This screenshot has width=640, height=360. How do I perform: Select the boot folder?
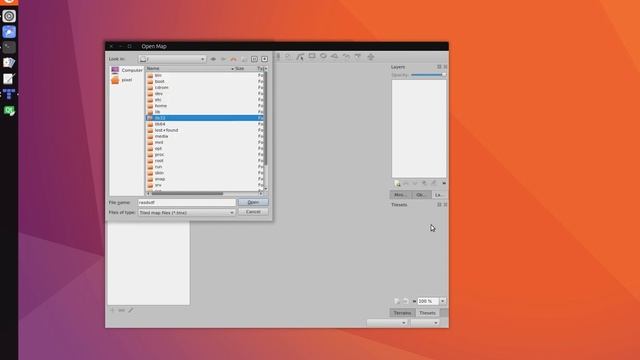click(x=204, y=81)
